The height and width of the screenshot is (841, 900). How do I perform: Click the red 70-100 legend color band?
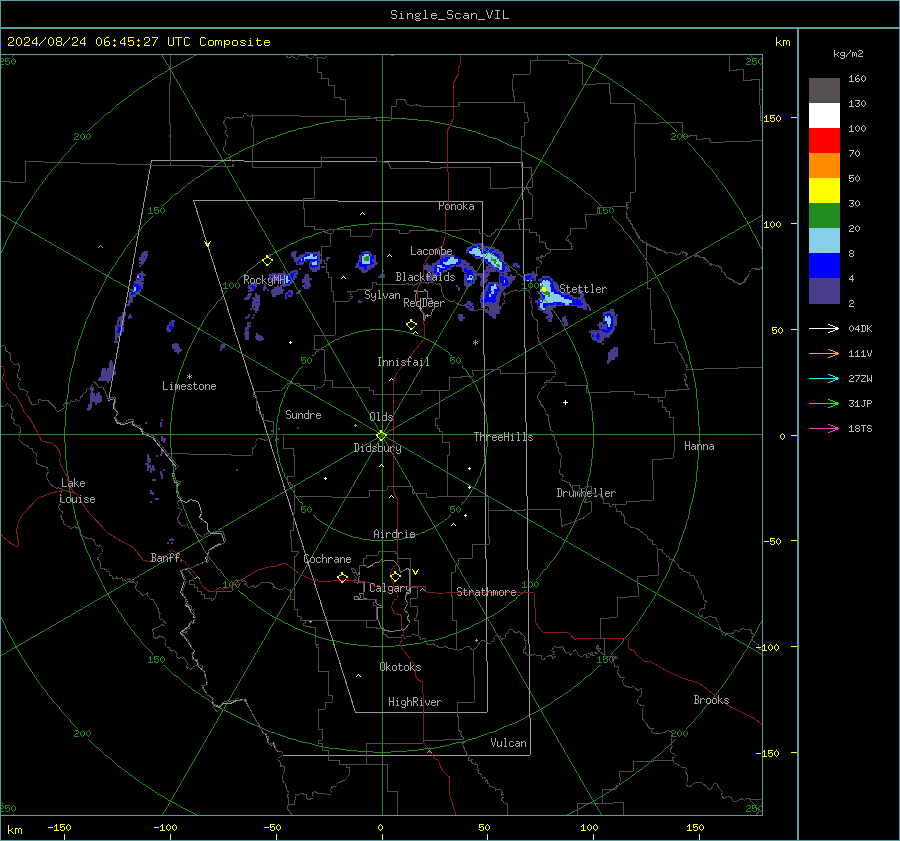(x=824, y=141)
